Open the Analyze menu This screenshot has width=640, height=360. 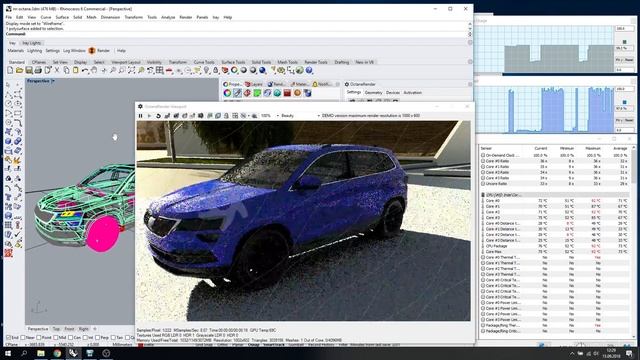coord(168,18)
